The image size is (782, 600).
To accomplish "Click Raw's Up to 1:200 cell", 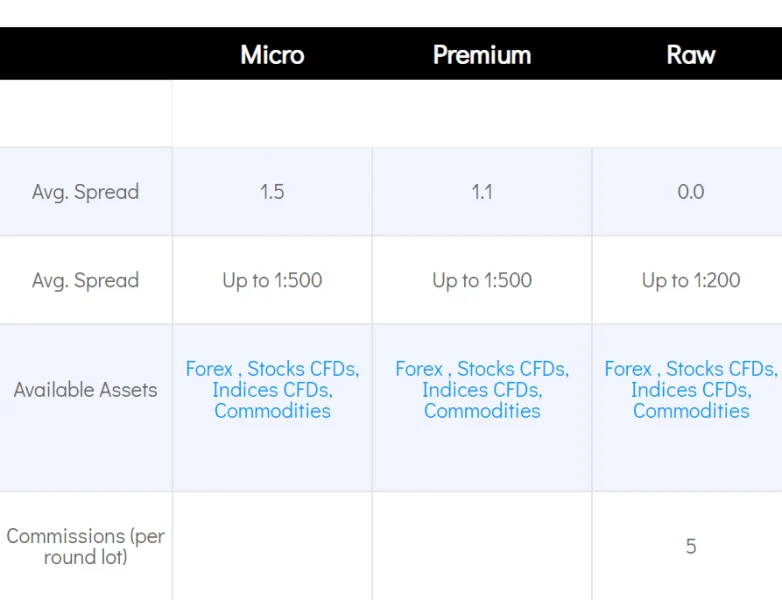I will coord(690,280).
